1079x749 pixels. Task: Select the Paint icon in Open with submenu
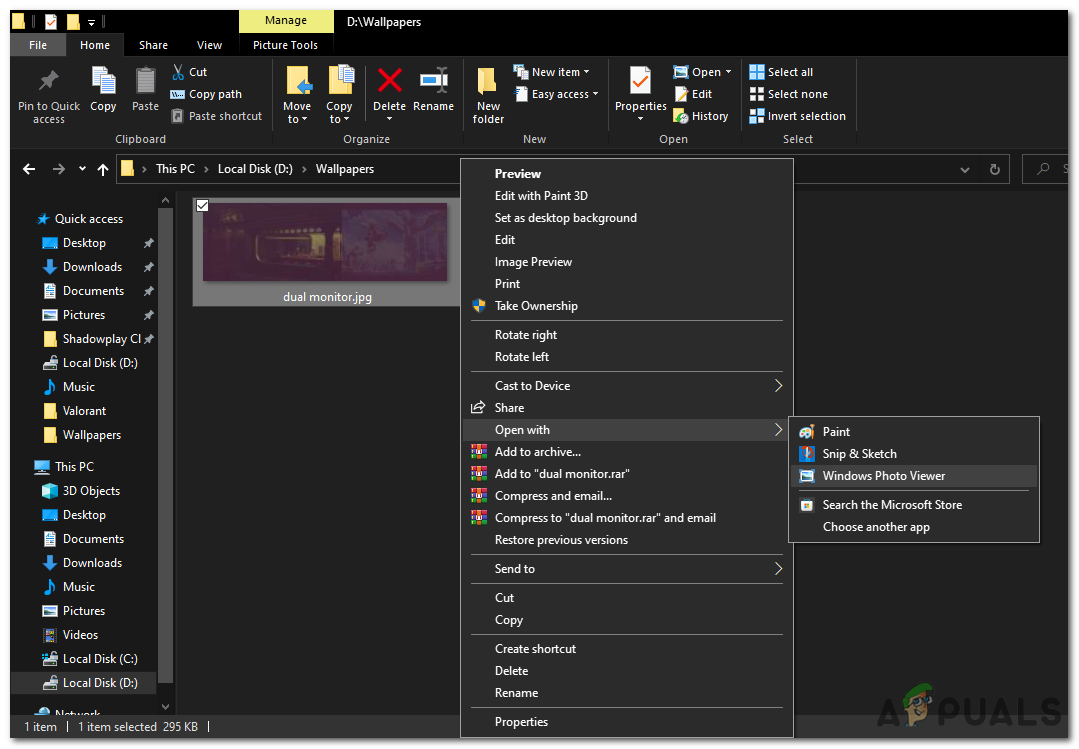(806, 431)
